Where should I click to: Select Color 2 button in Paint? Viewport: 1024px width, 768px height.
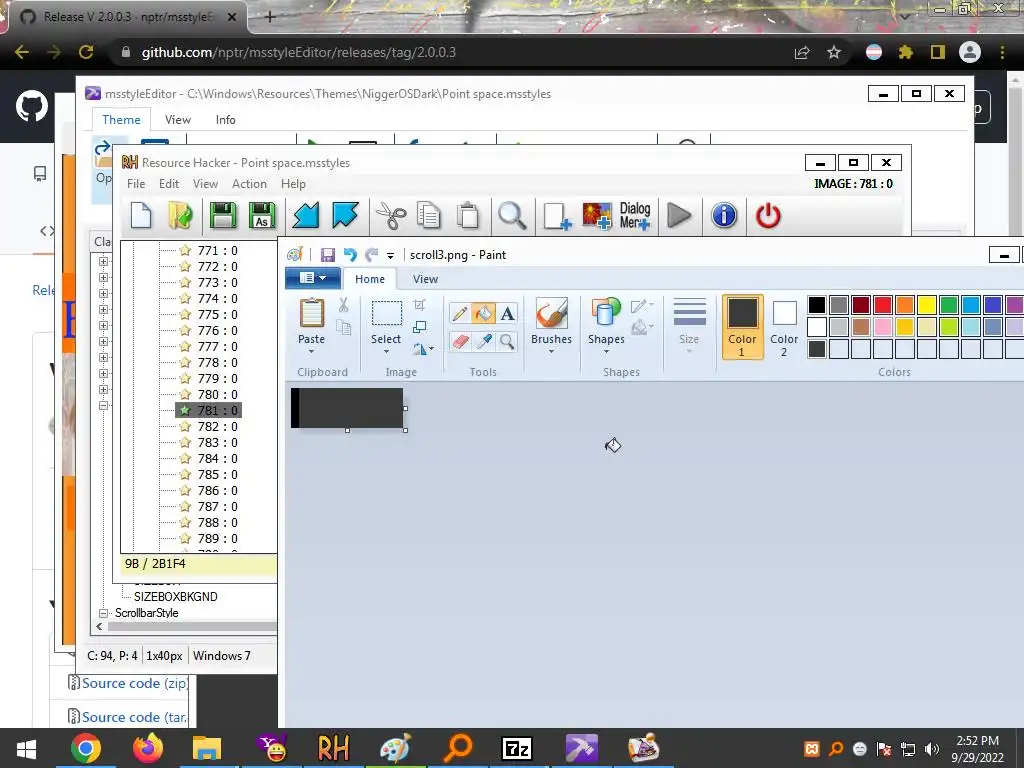click(784, 327)
